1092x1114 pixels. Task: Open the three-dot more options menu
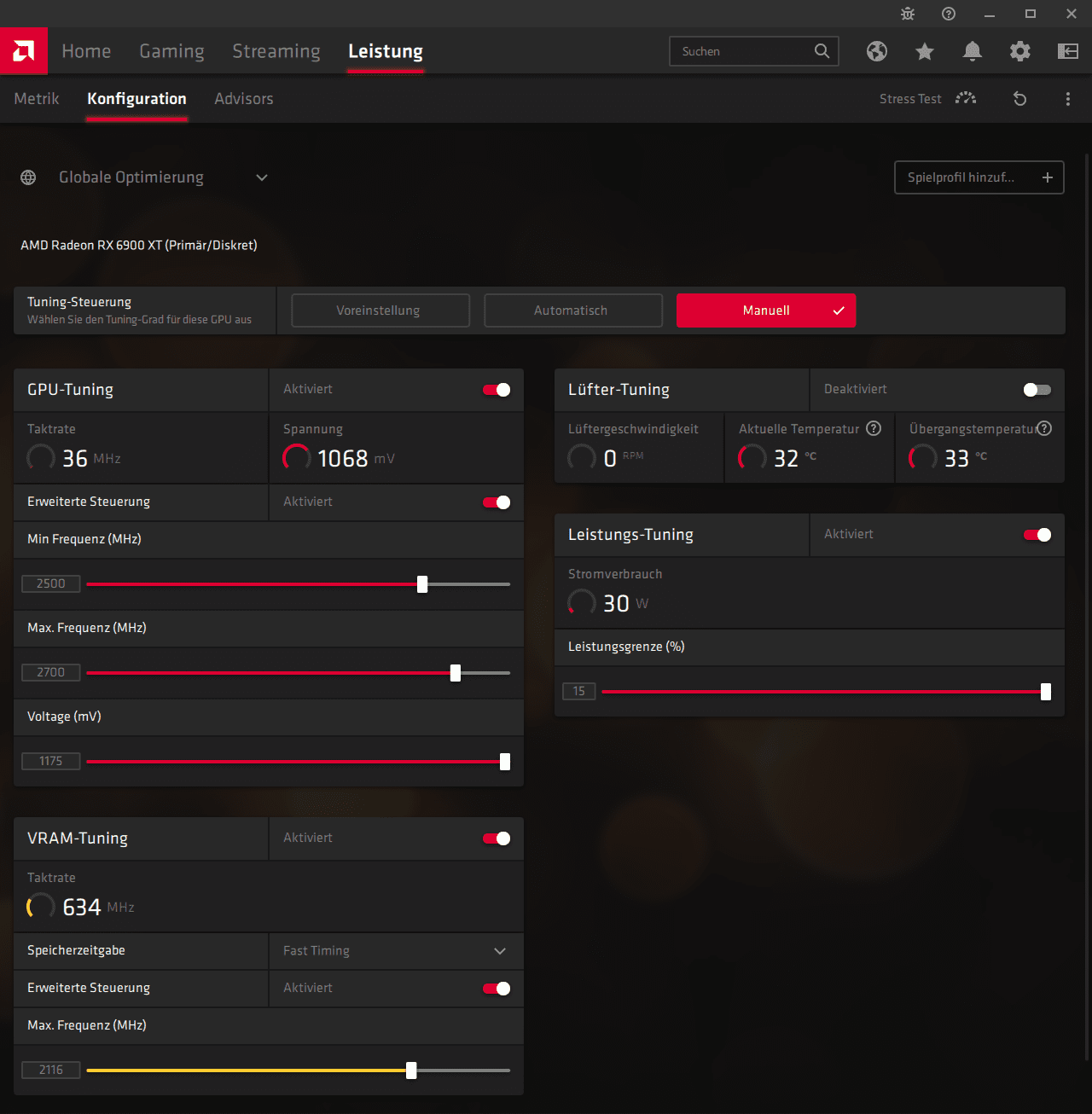click(1068, 99)
